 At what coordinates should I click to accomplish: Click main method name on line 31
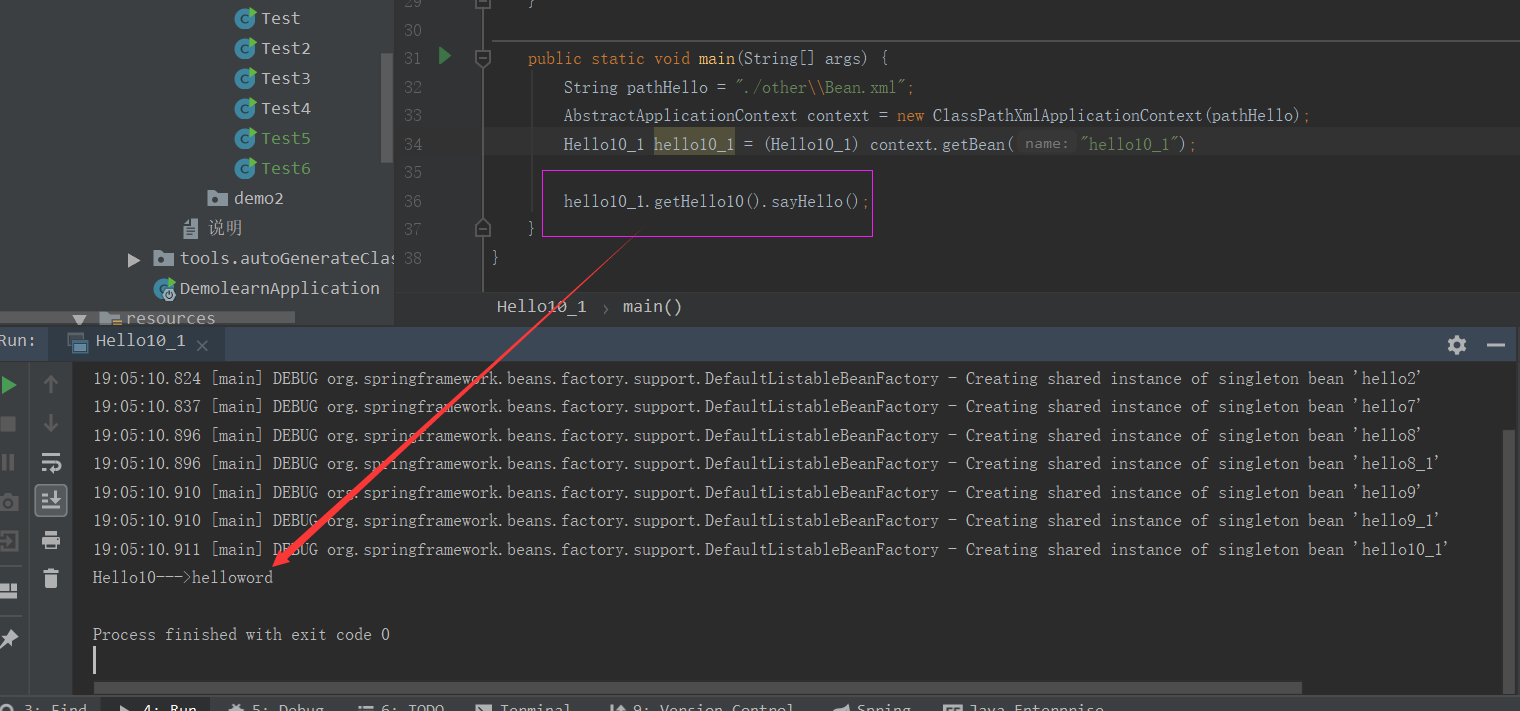717,59
